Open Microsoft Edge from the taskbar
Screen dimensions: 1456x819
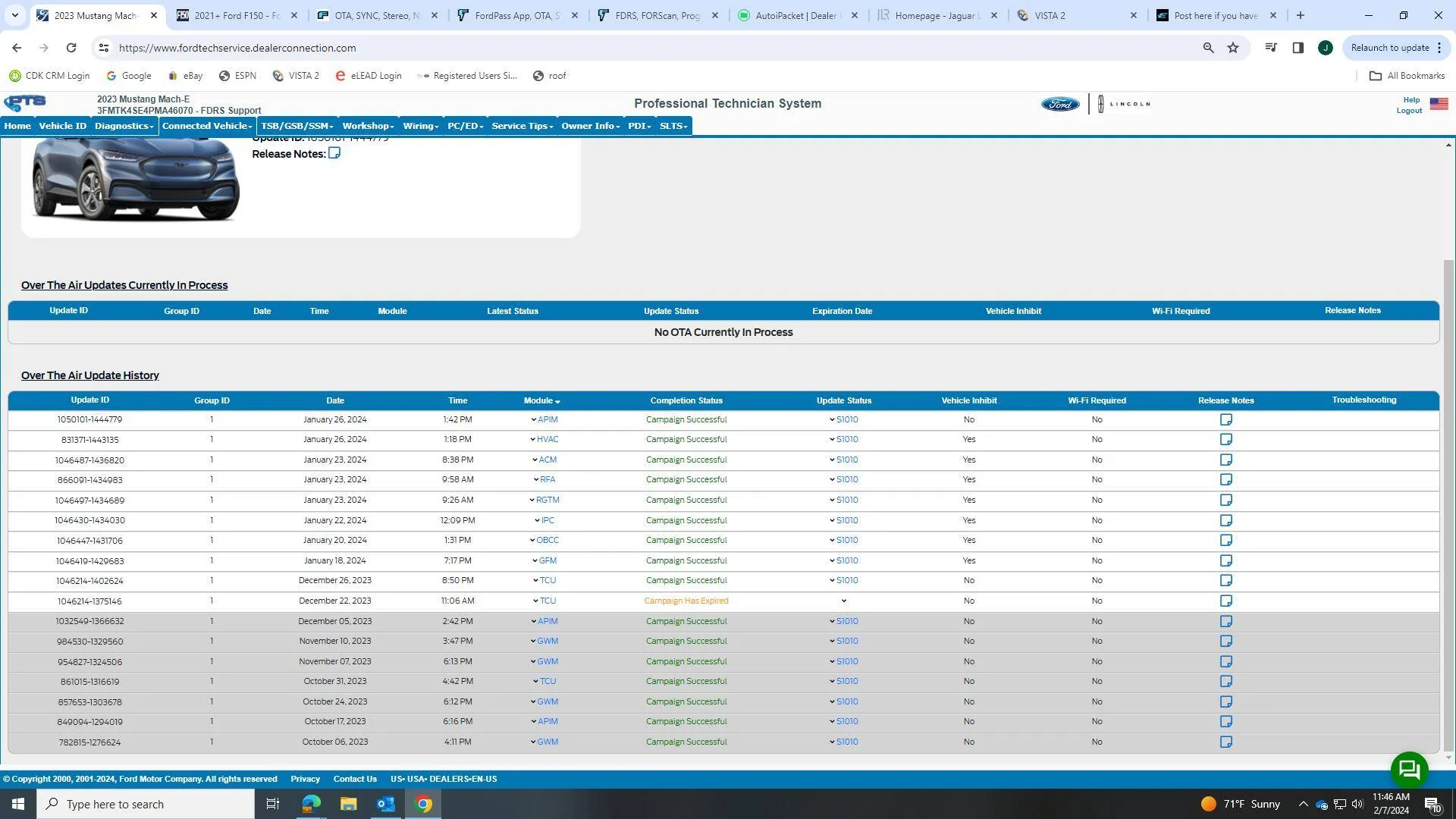311,804
